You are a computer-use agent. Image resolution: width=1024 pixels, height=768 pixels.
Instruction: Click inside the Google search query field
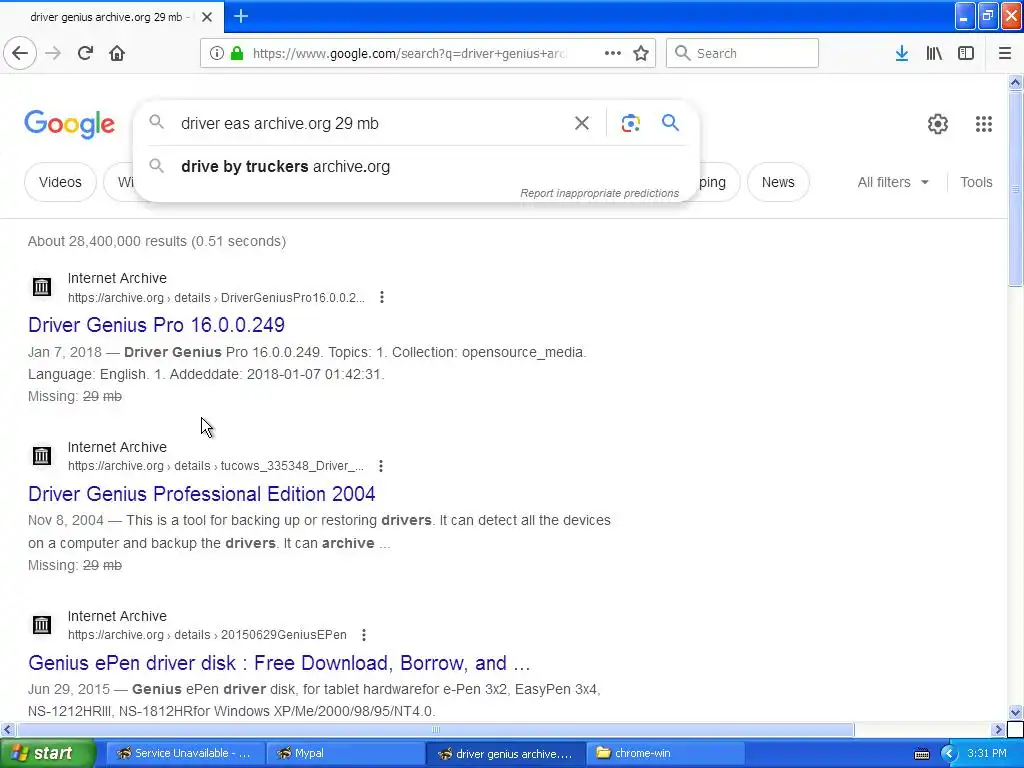[369, 123]
